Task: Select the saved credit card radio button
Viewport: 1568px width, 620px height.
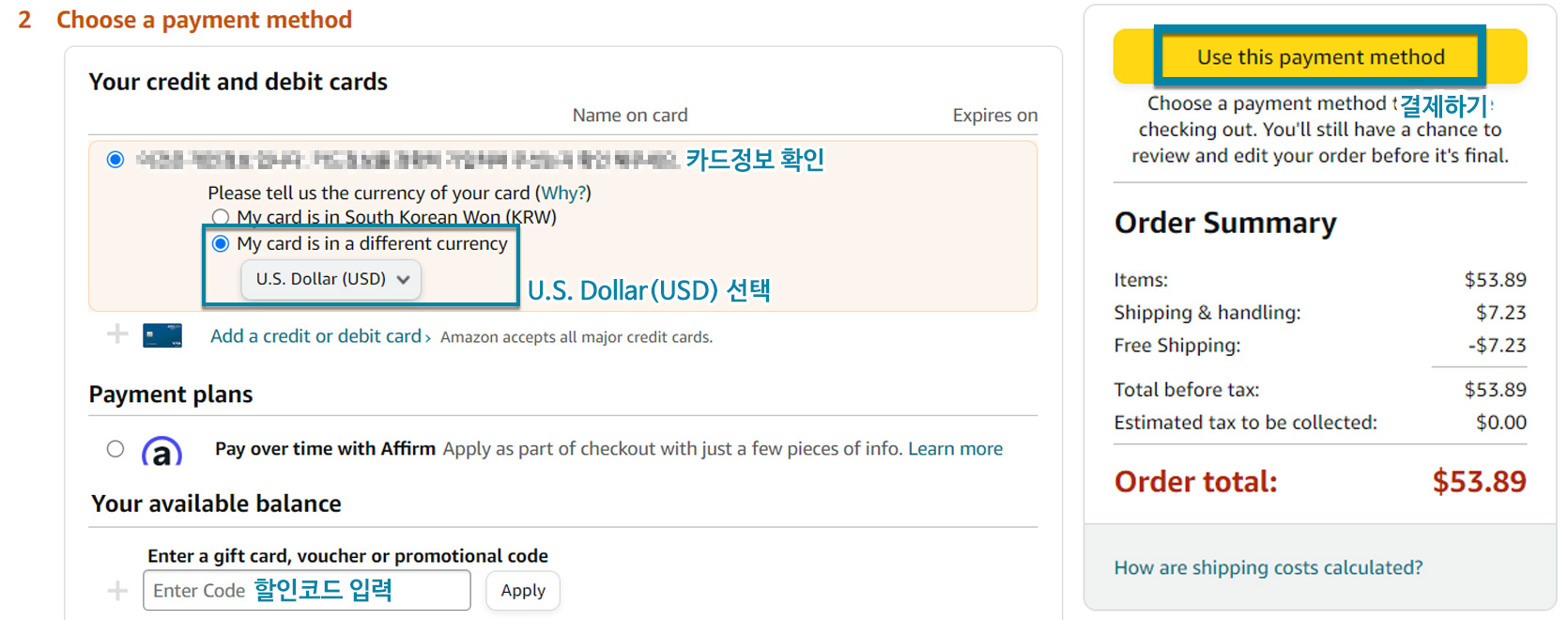Action: tap(115, 160)
